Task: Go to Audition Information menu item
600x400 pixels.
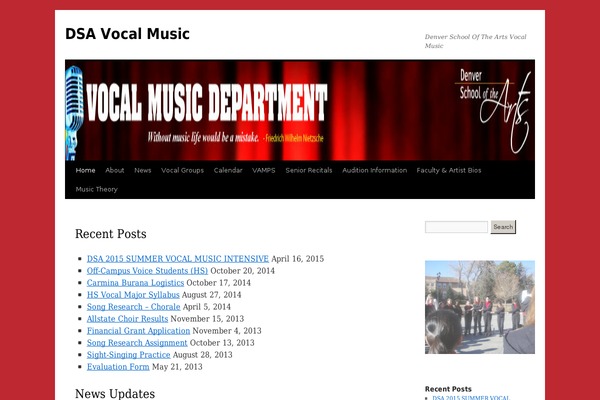Action: click(375, 170)
